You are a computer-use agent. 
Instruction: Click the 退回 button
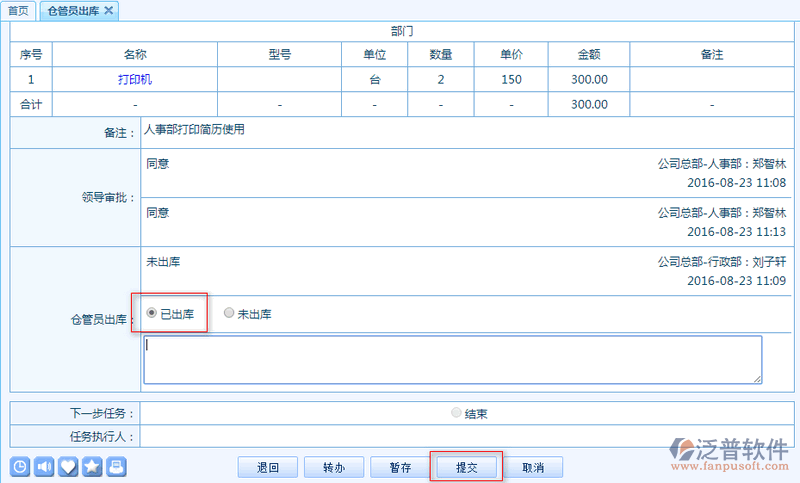click(268, 467)
